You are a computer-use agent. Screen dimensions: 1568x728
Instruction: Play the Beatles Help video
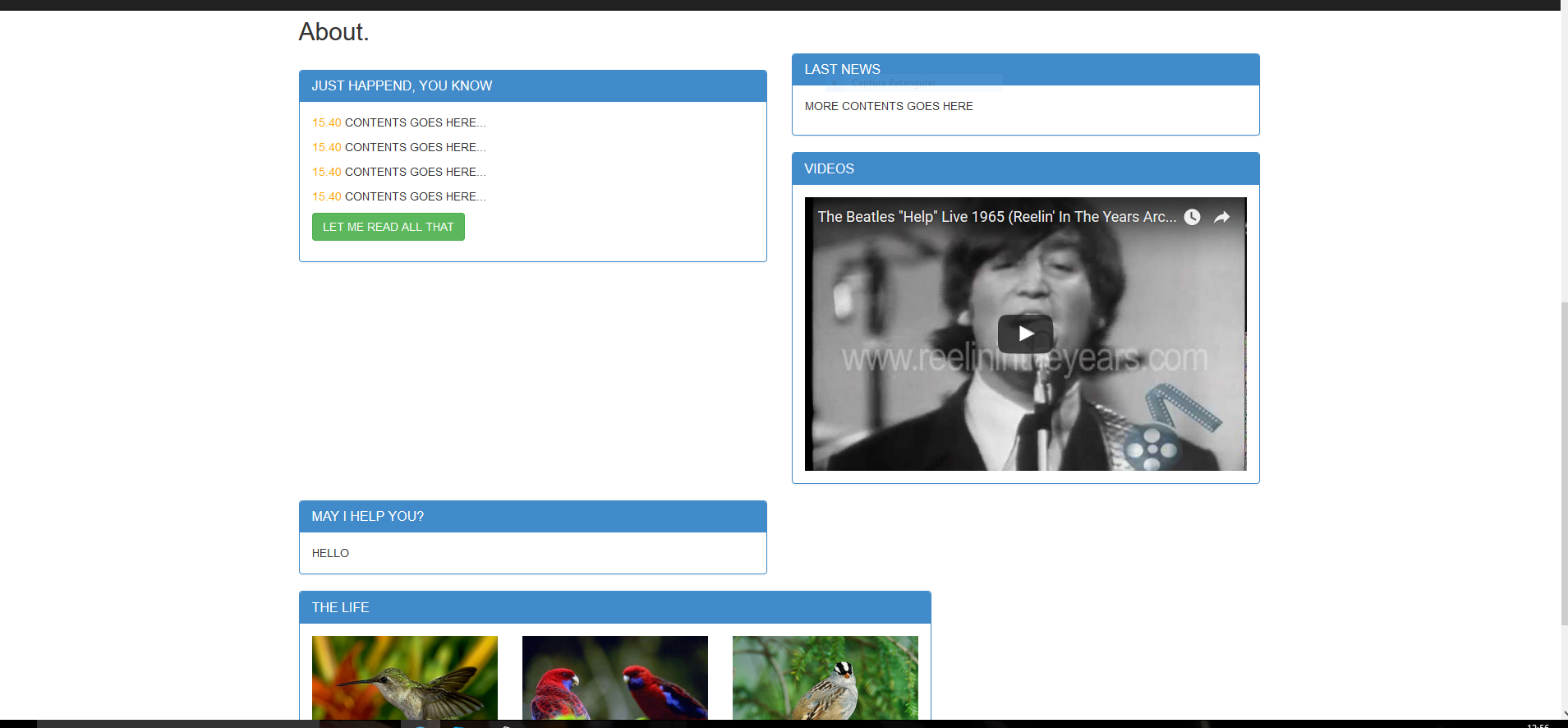click(1025, 334)
